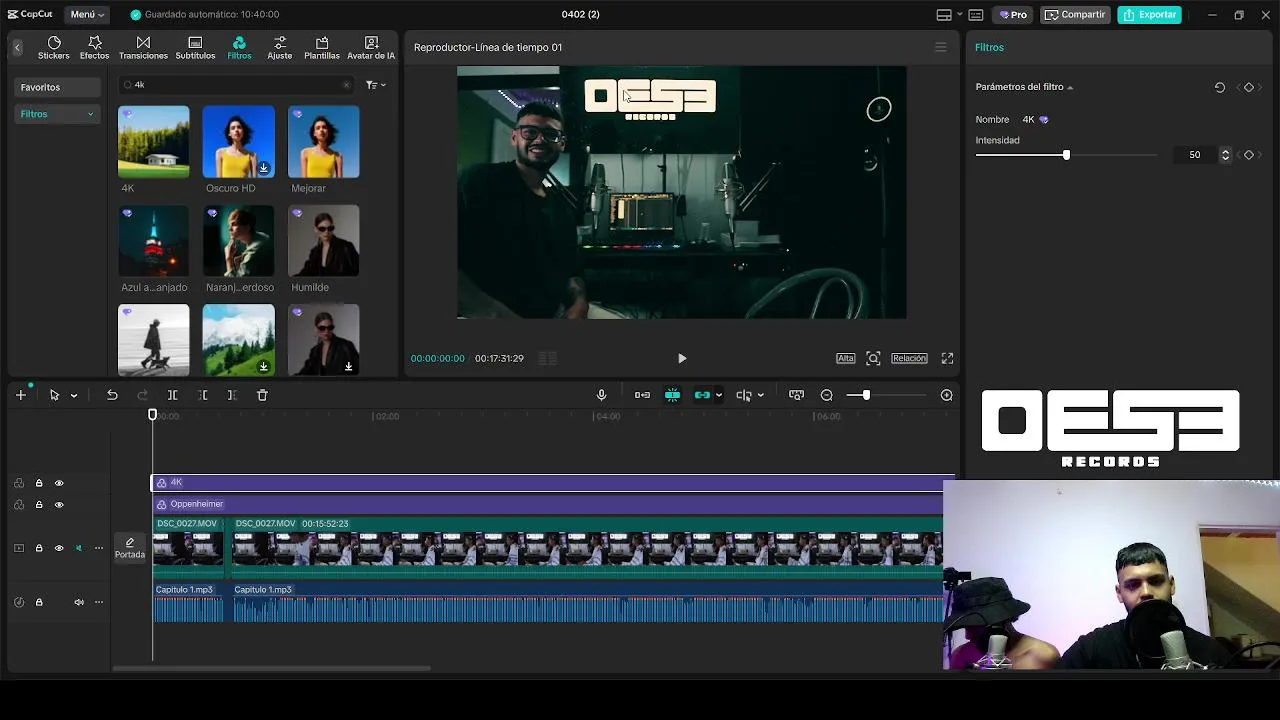Click the reset filter parameters icon

tap(1220, 87)
